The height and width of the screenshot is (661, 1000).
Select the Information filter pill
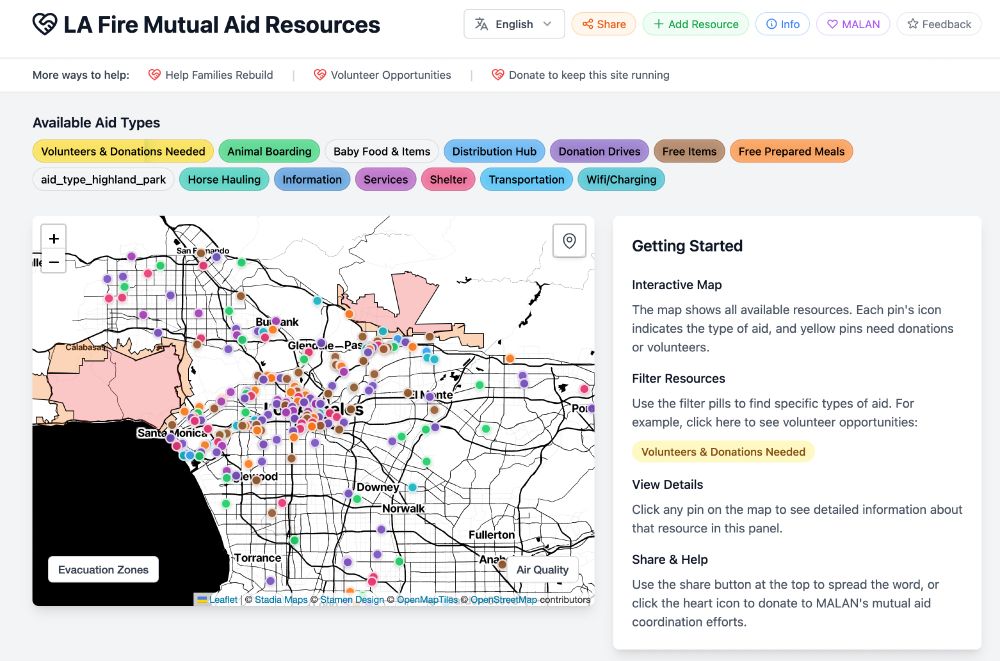[x=312, y=179]
